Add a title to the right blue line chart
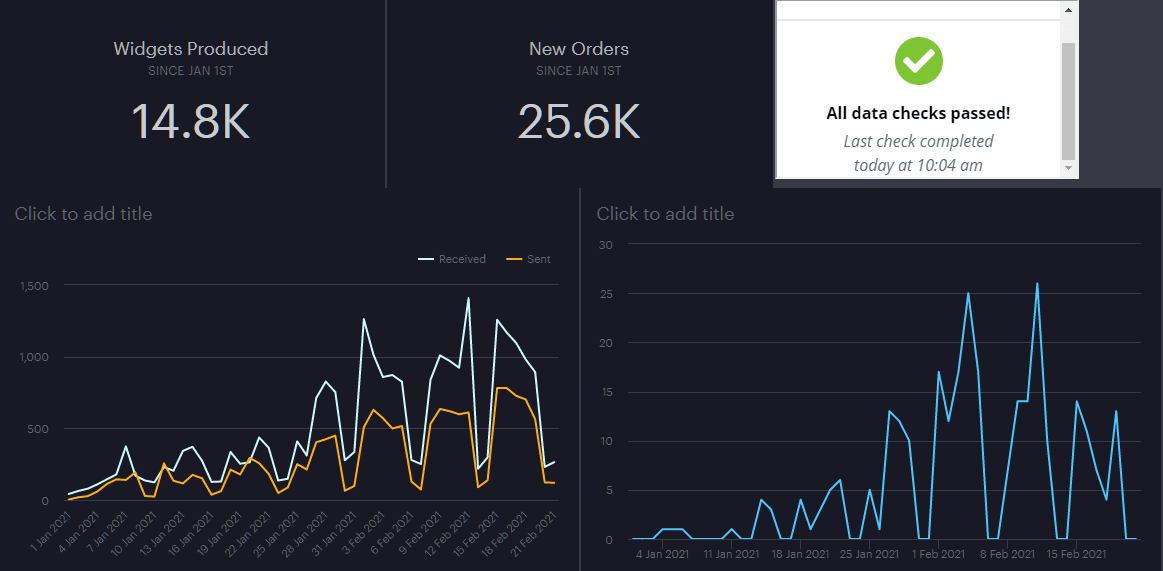This screenshot has height=571, width=1163. click(665, 214)
